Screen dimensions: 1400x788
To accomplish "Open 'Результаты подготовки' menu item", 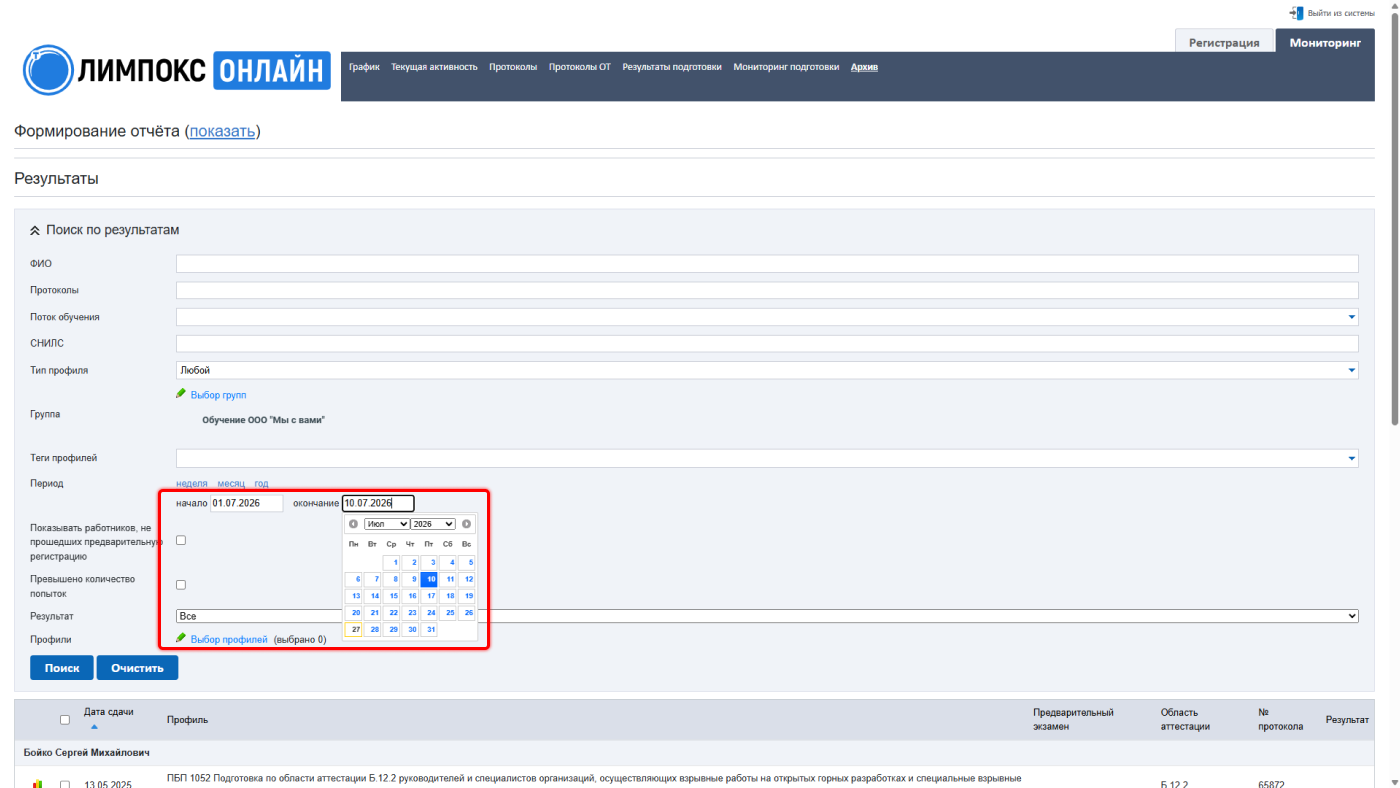I will pyautogui.click(x=672, y=67).
